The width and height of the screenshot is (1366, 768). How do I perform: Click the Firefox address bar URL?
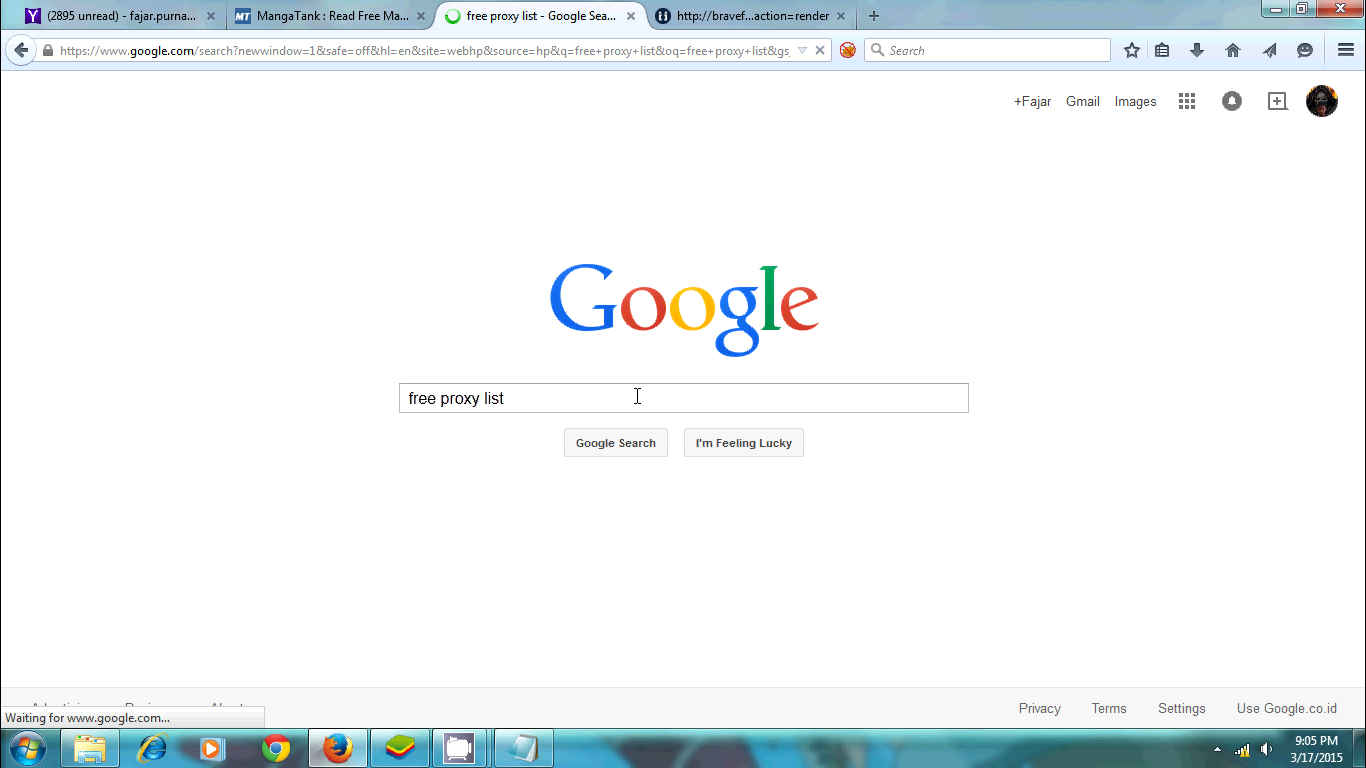click(x=425, y=50)
